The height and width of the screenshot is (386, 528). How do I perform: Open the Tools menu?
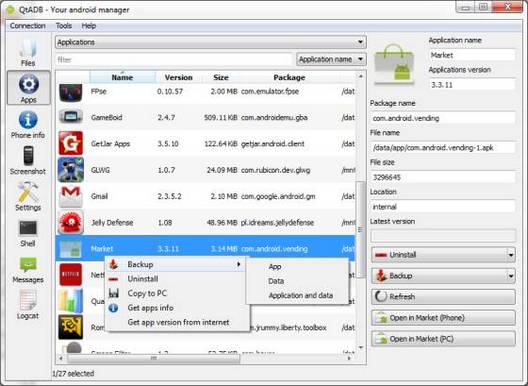pos(64,26)
